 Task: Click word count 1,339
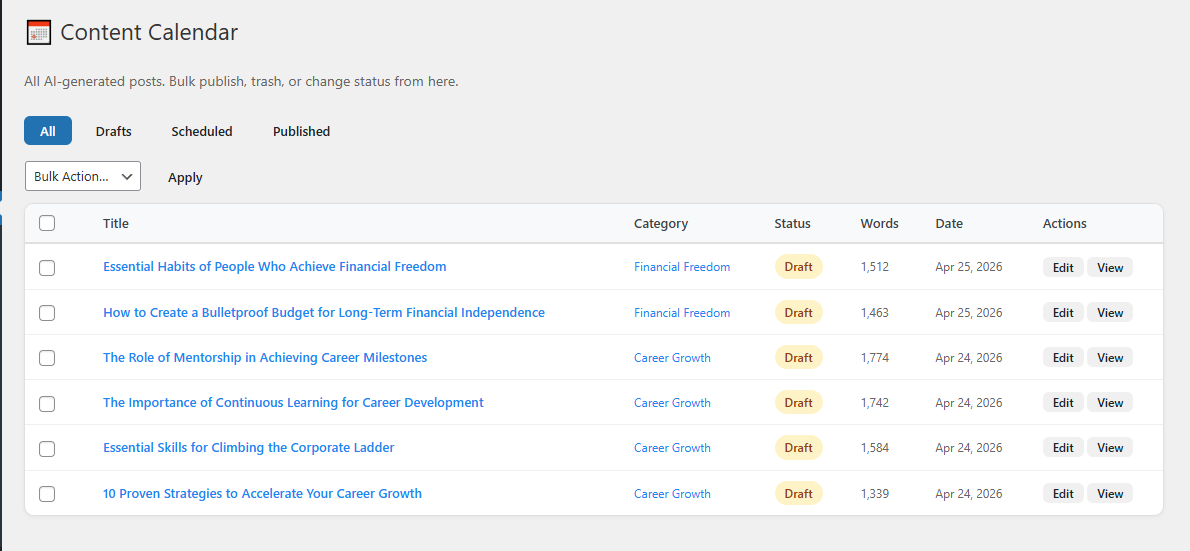click(x=874, y=494)
